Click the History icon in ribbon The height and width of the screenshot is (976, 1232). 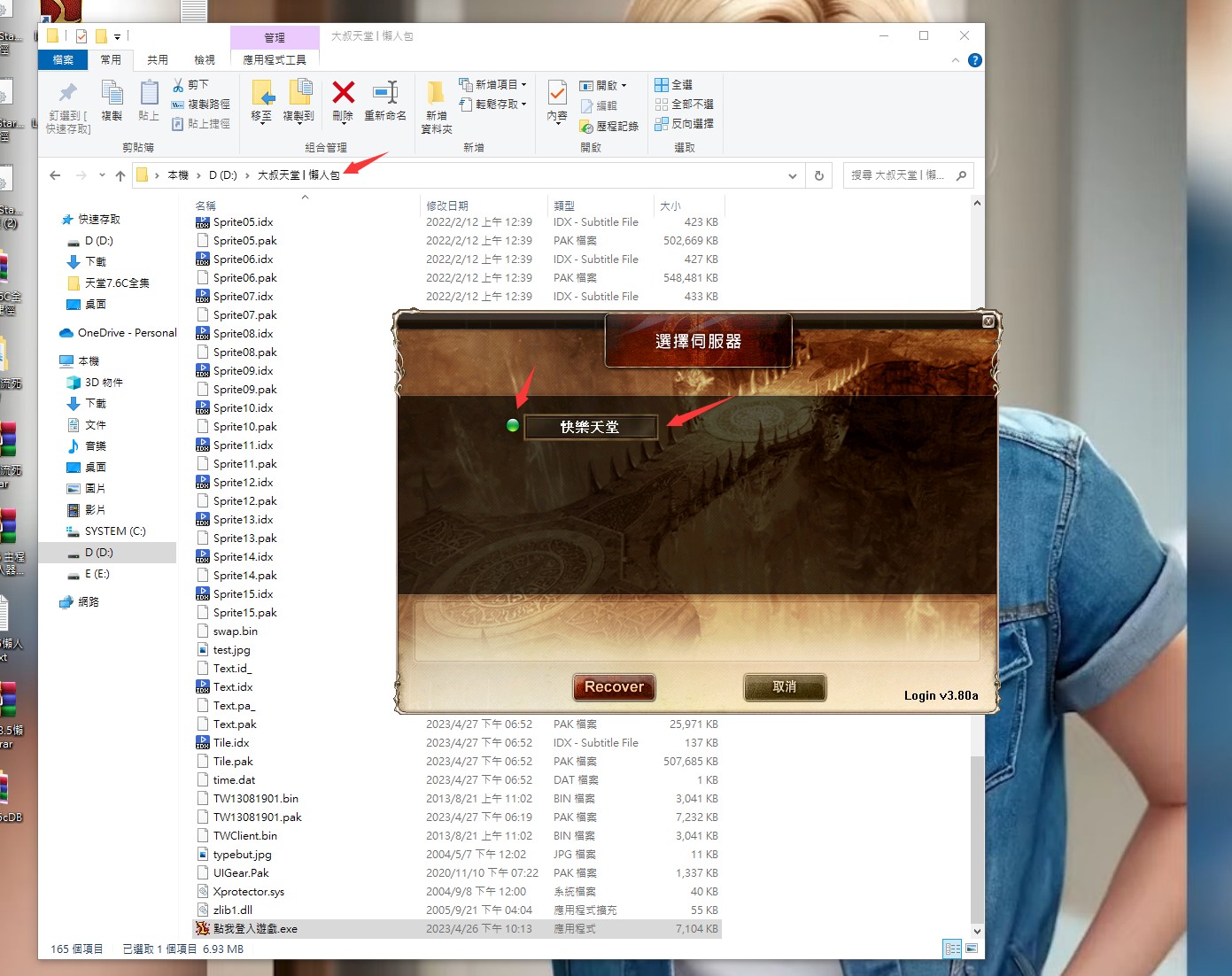click(x=586, y=127)
